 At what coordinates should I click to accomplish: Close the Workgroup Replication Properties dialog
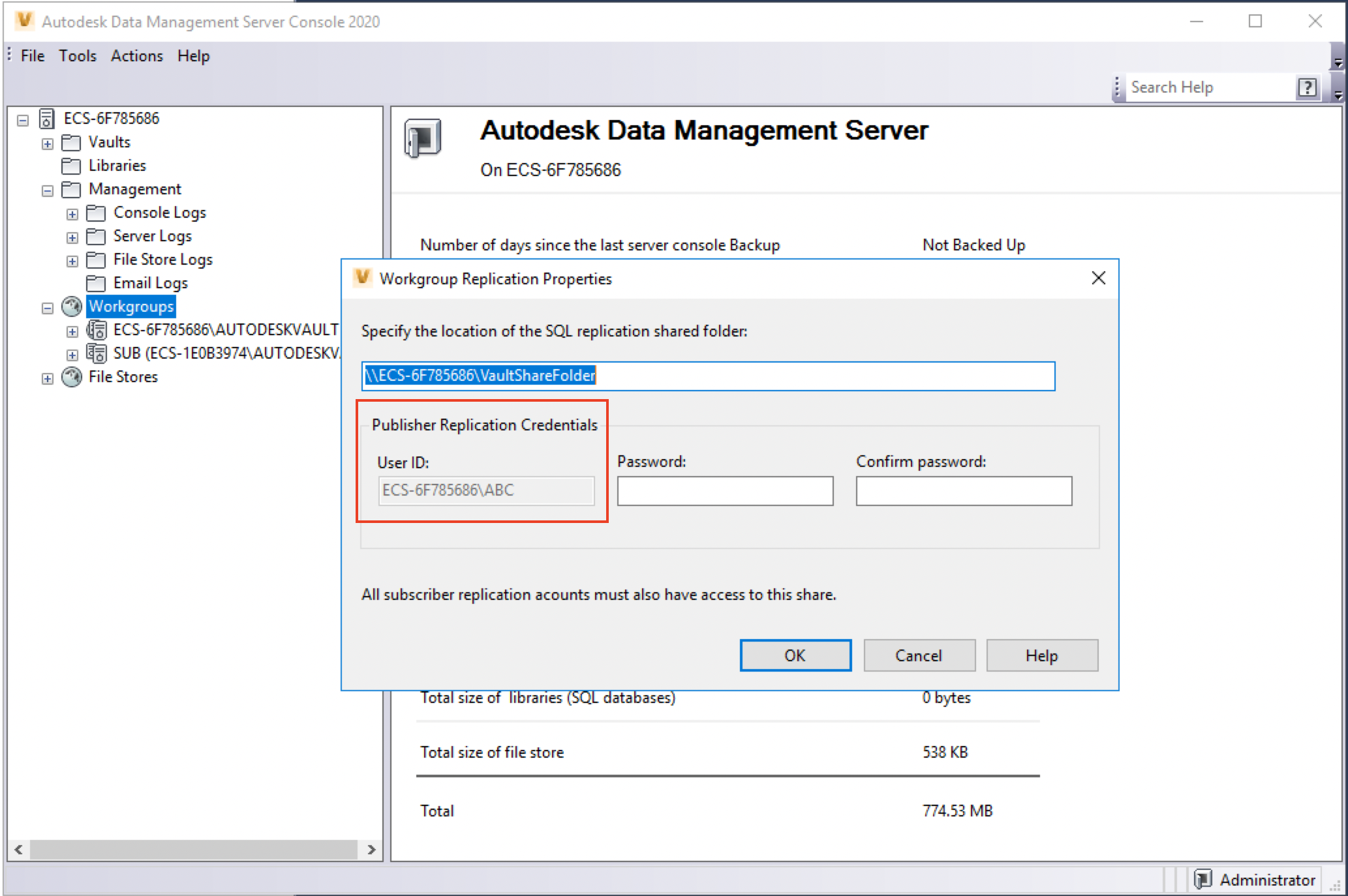click(1098, 278)
